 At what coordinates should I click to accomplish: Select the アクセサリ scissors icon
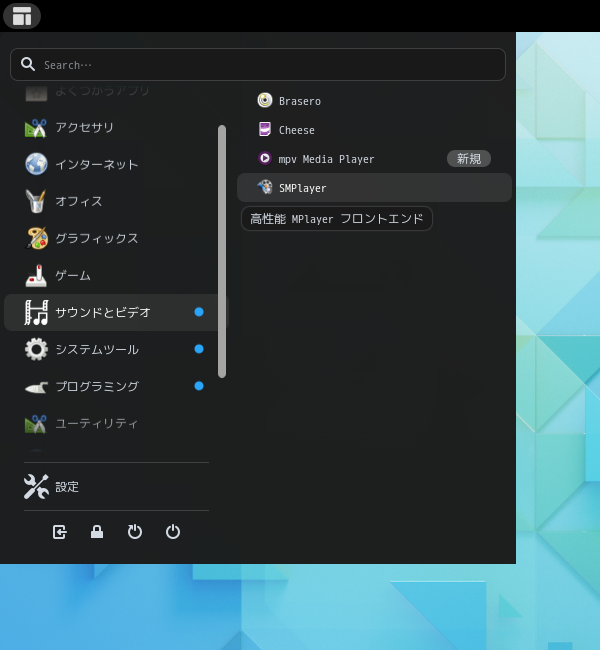click(x=36, y=128)
